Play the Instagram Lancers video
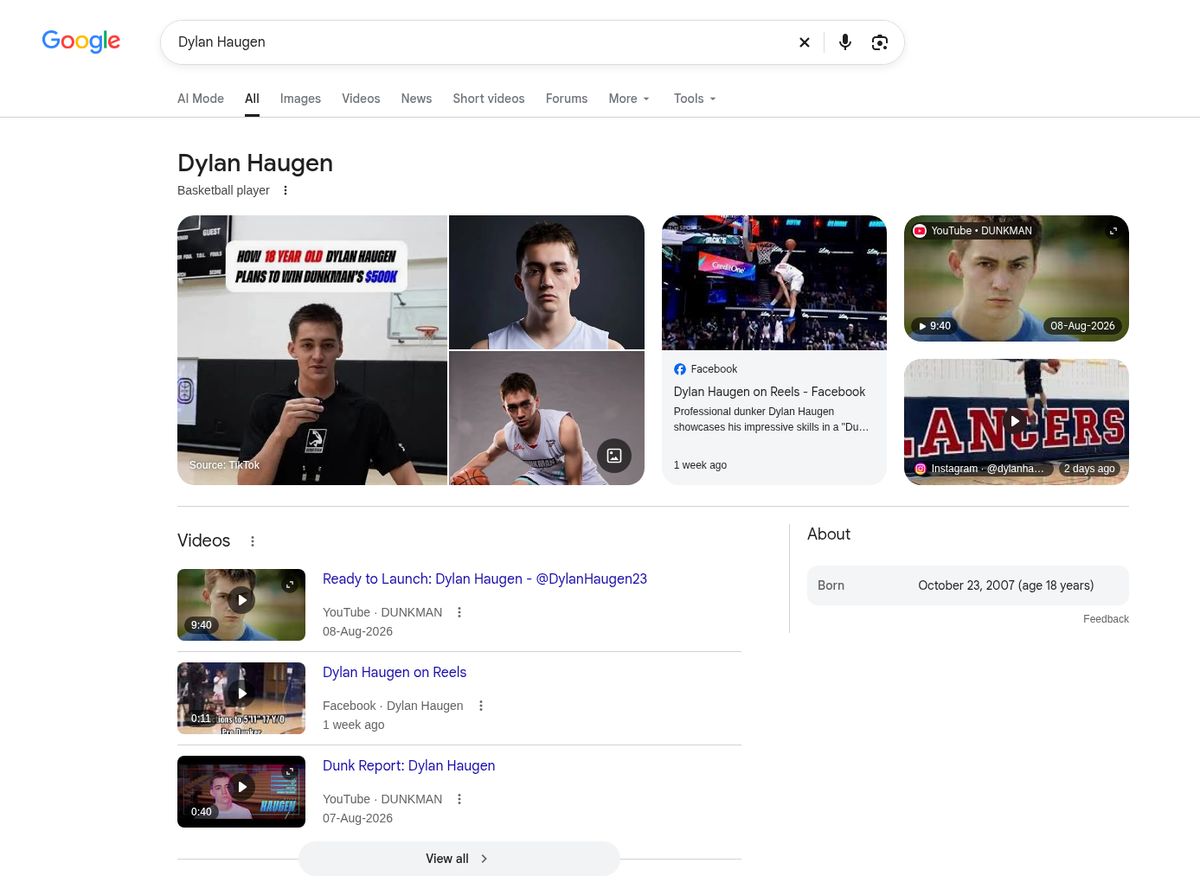The width and height of the screenshot is (1200, 895). pyautogui.click(x=1016, y=421)
